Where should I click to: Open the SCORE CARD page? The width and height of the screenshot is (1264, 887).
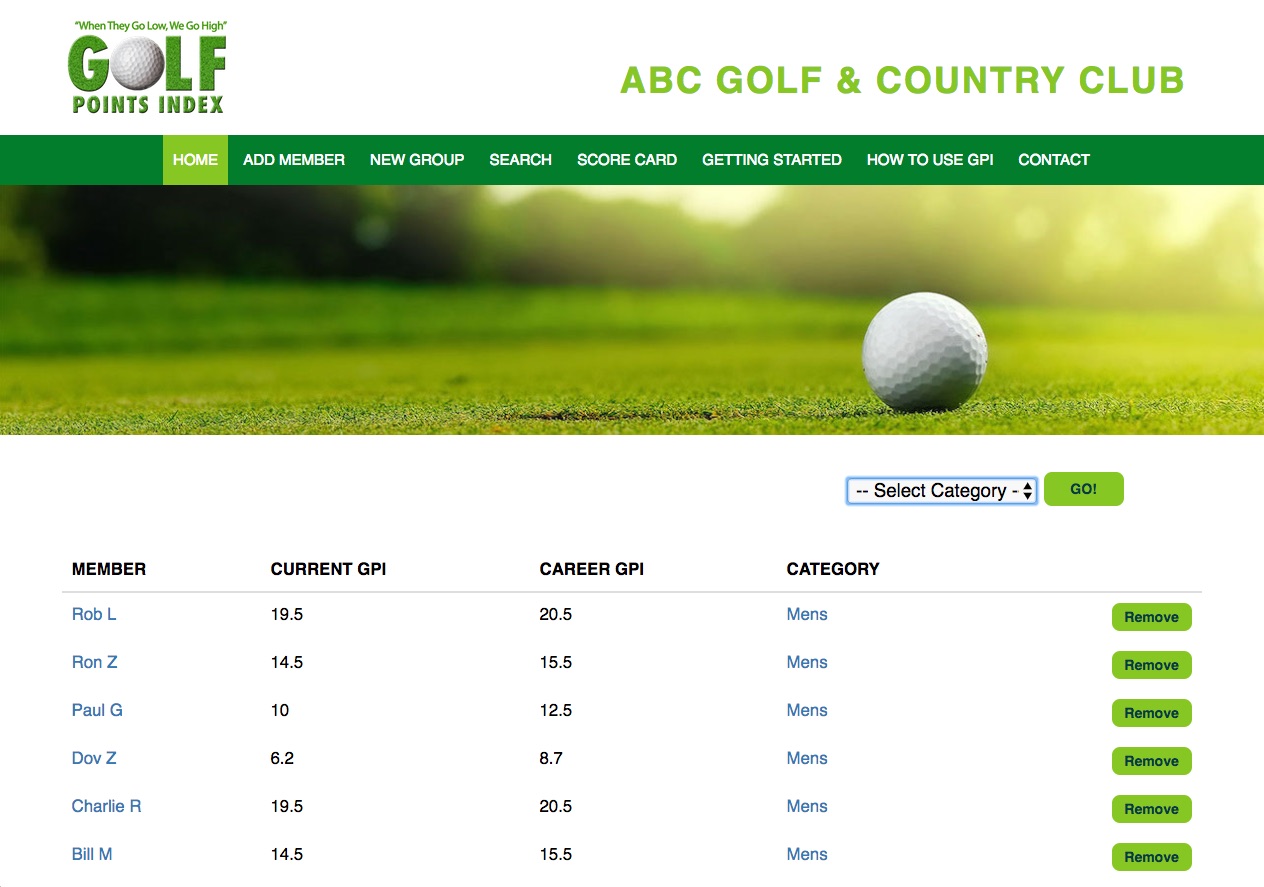pyautogui.click(x=627, y=159)
